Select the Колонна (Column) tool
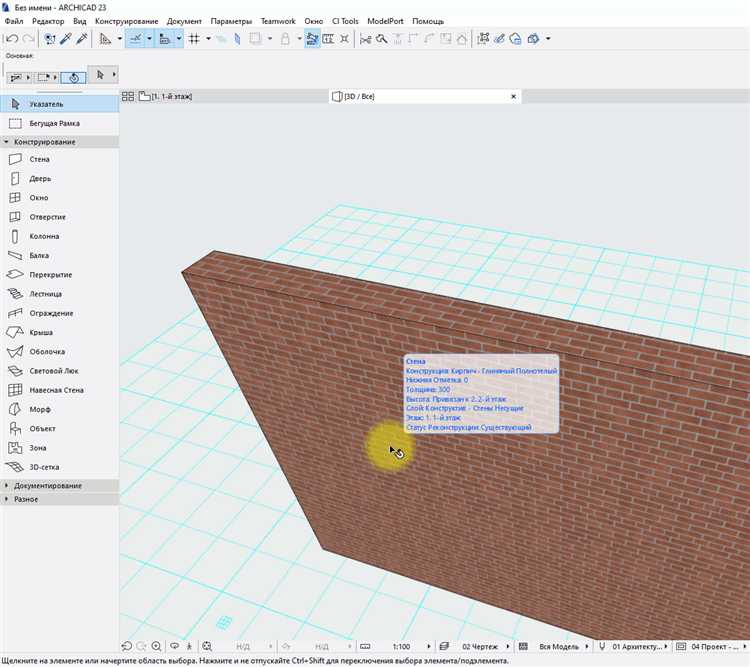750x667 pixels. tap(43, 237)
